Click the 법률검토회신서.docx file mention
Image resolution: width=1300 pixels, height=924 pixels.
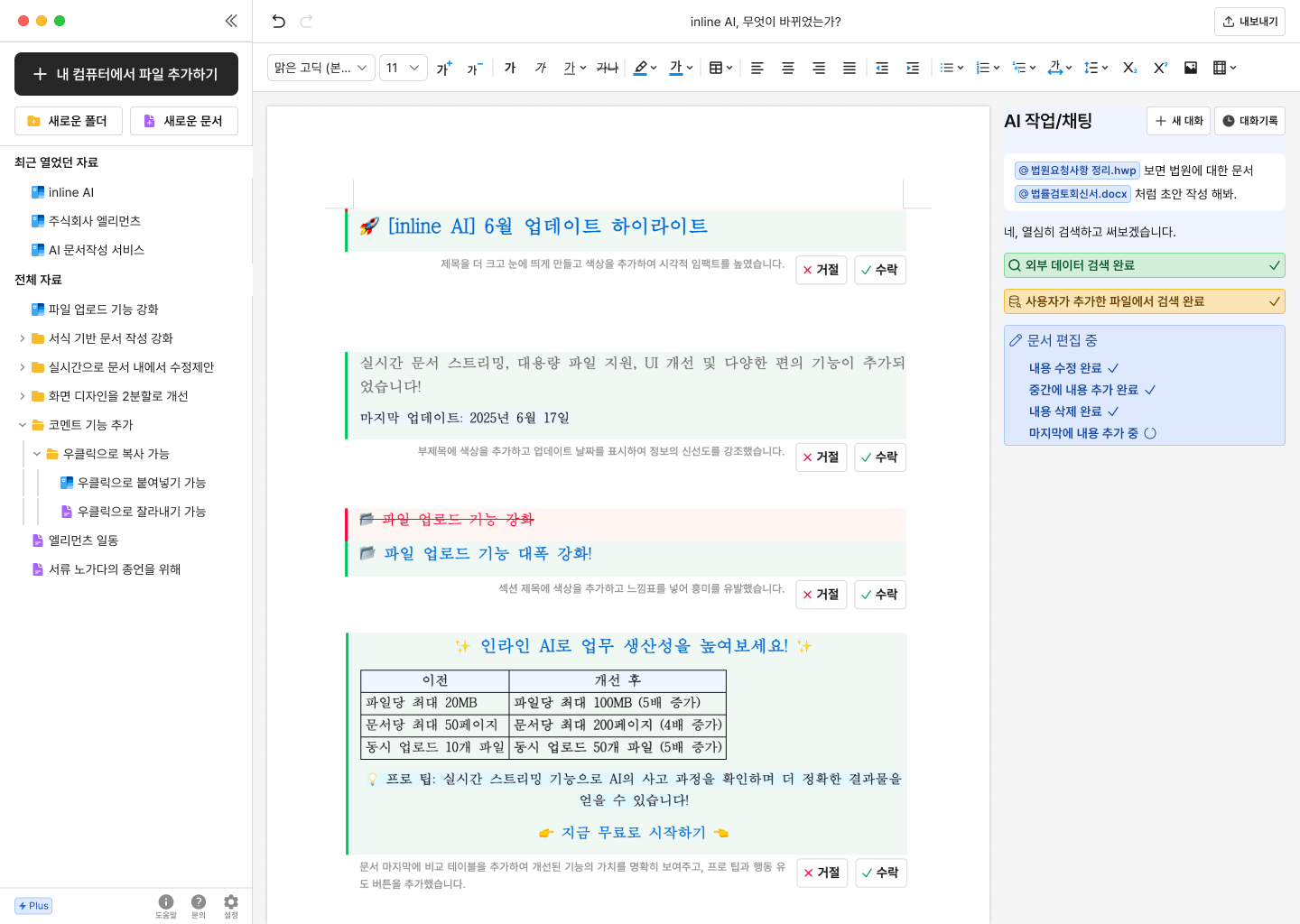coord(1072,194)
